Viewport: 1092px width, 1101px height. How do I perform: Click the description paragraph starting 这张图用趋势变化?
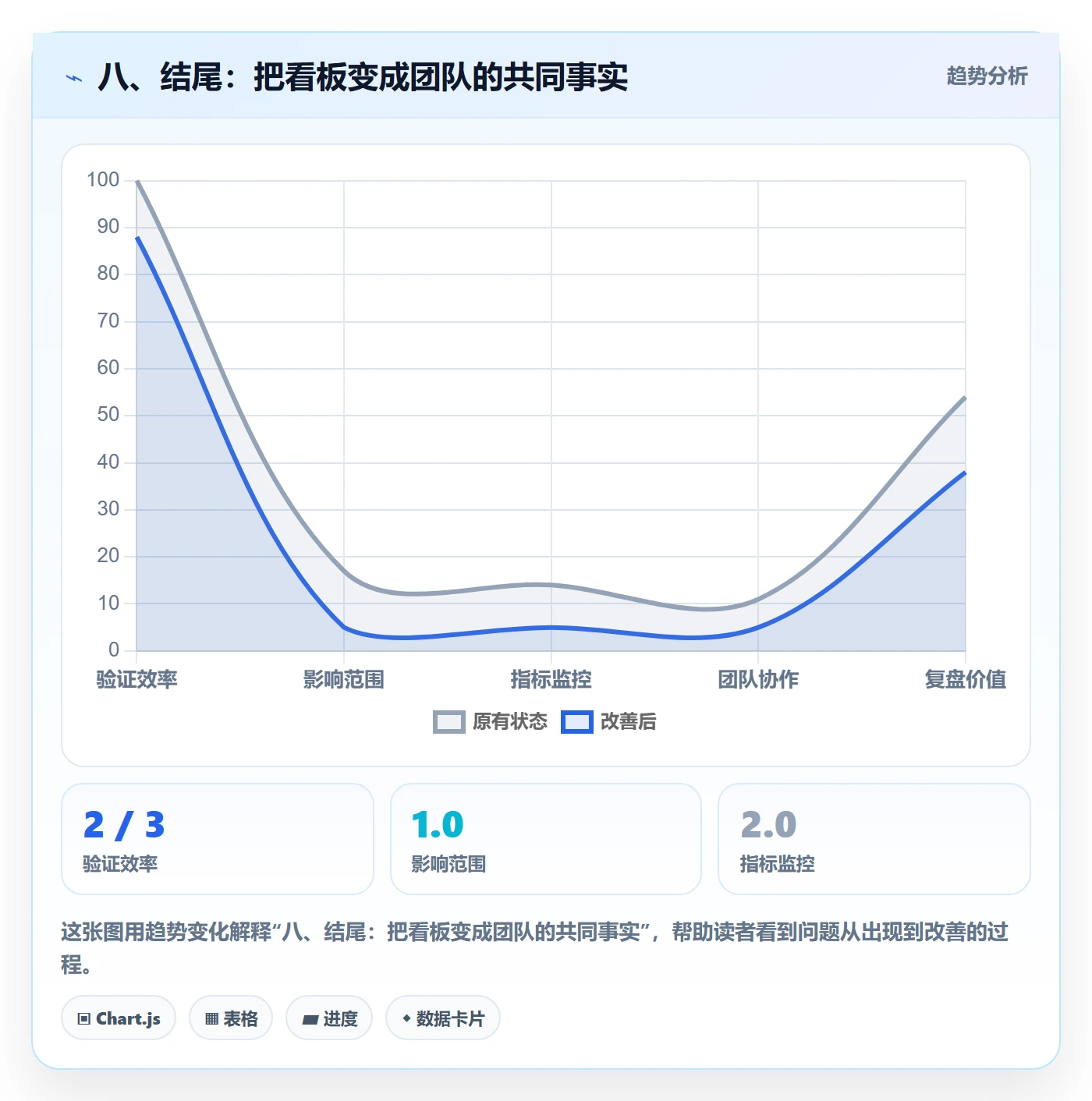pos(535,947)
